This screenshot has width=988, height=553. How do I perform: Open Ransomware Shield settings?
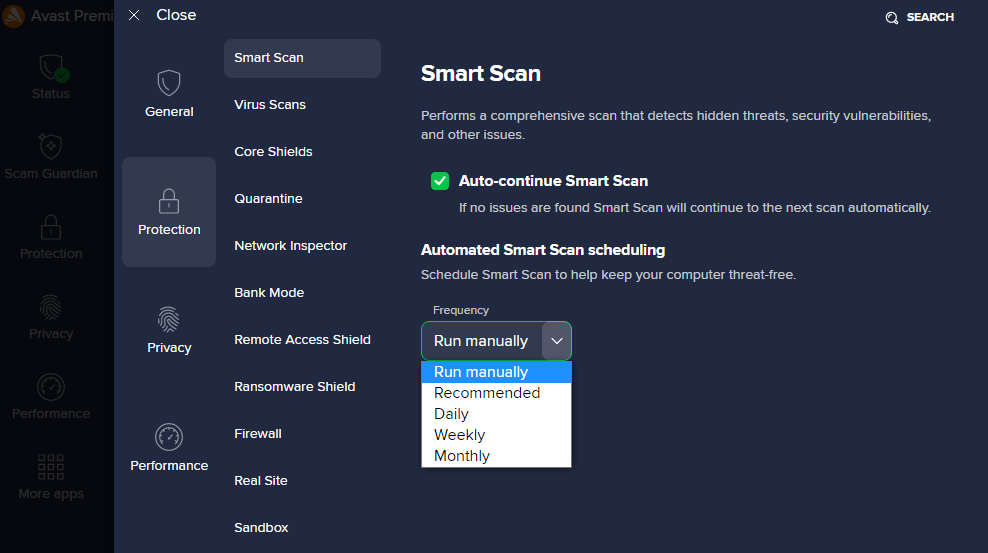pyautogui.click(x=294, y=387)
